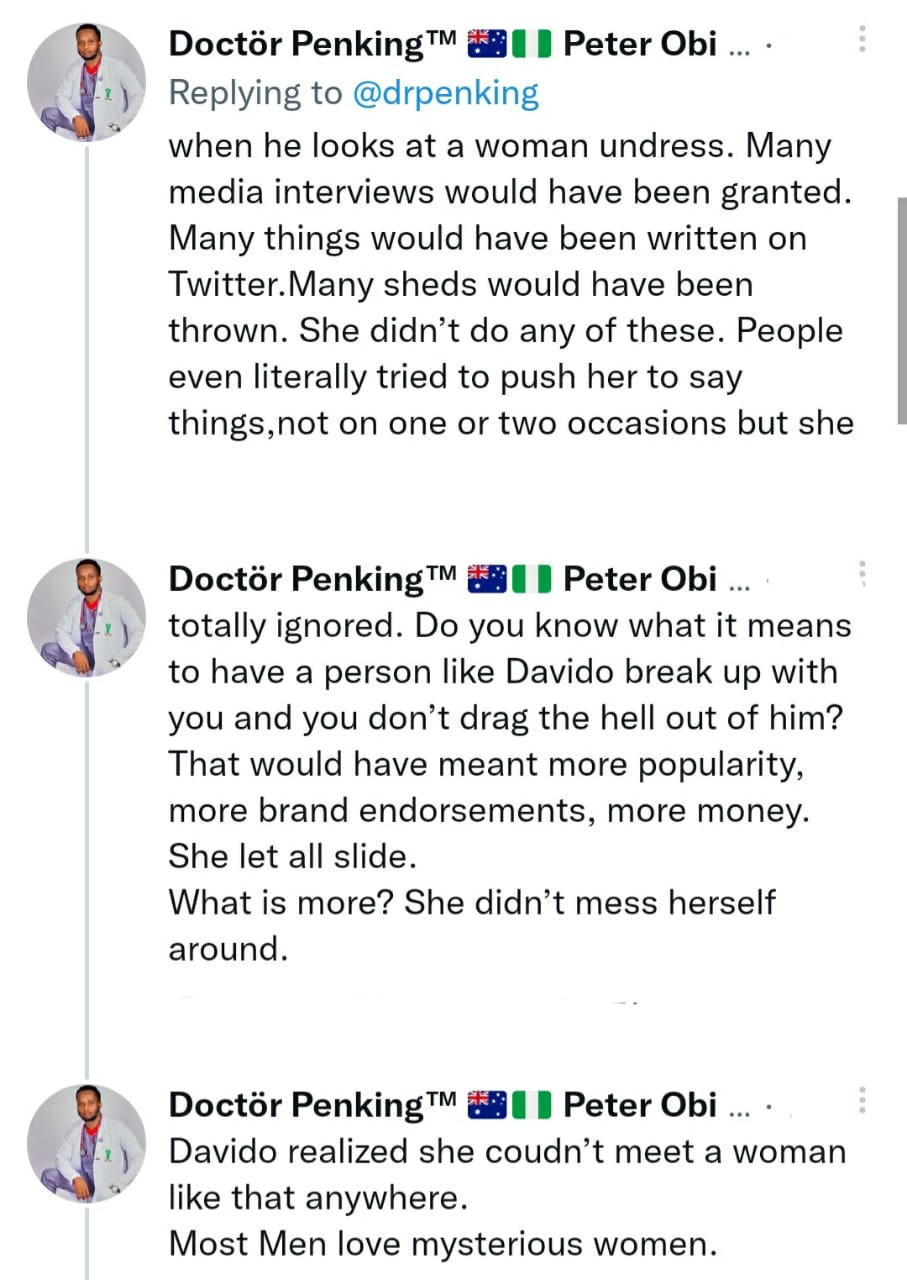Click the Australian flag emoji in the third tweet's name
This screenshot has height=1280, width=907.
[487, 1105]
